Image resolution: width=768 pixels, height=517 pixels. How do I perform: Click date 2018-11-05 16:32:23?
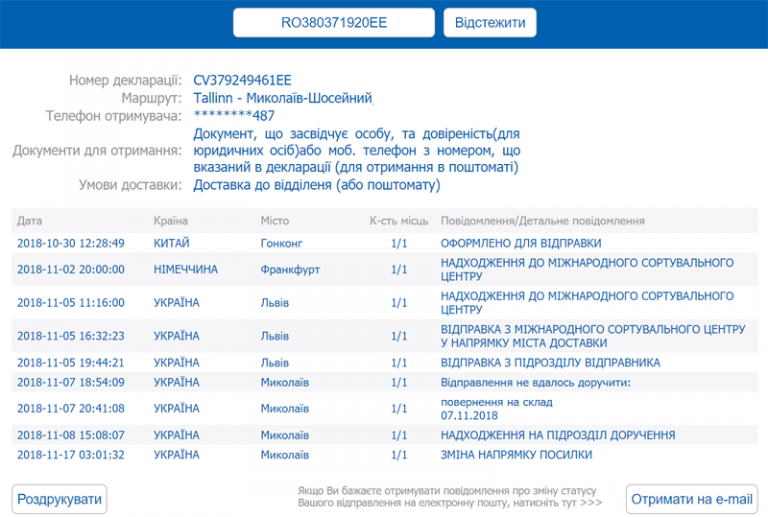(x=71, y=336)
